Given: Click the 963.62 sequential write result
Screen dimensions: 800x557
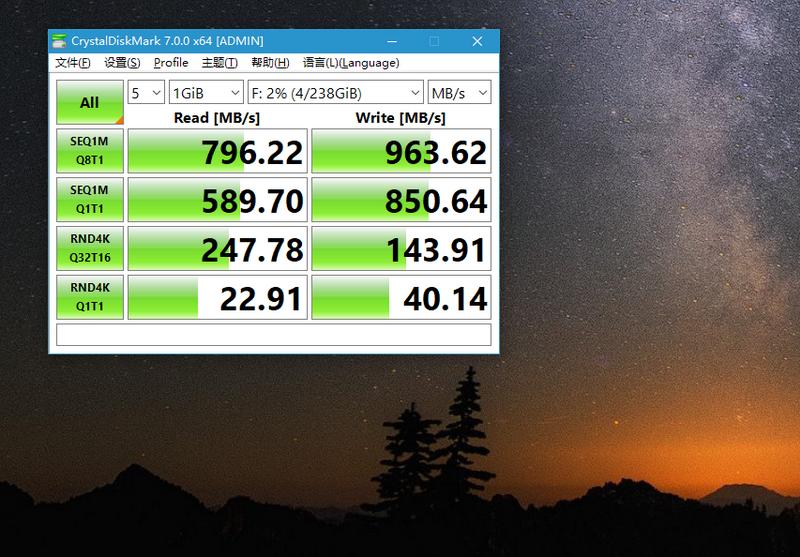Looking at the screenshot, I should [x=402, y=151].
